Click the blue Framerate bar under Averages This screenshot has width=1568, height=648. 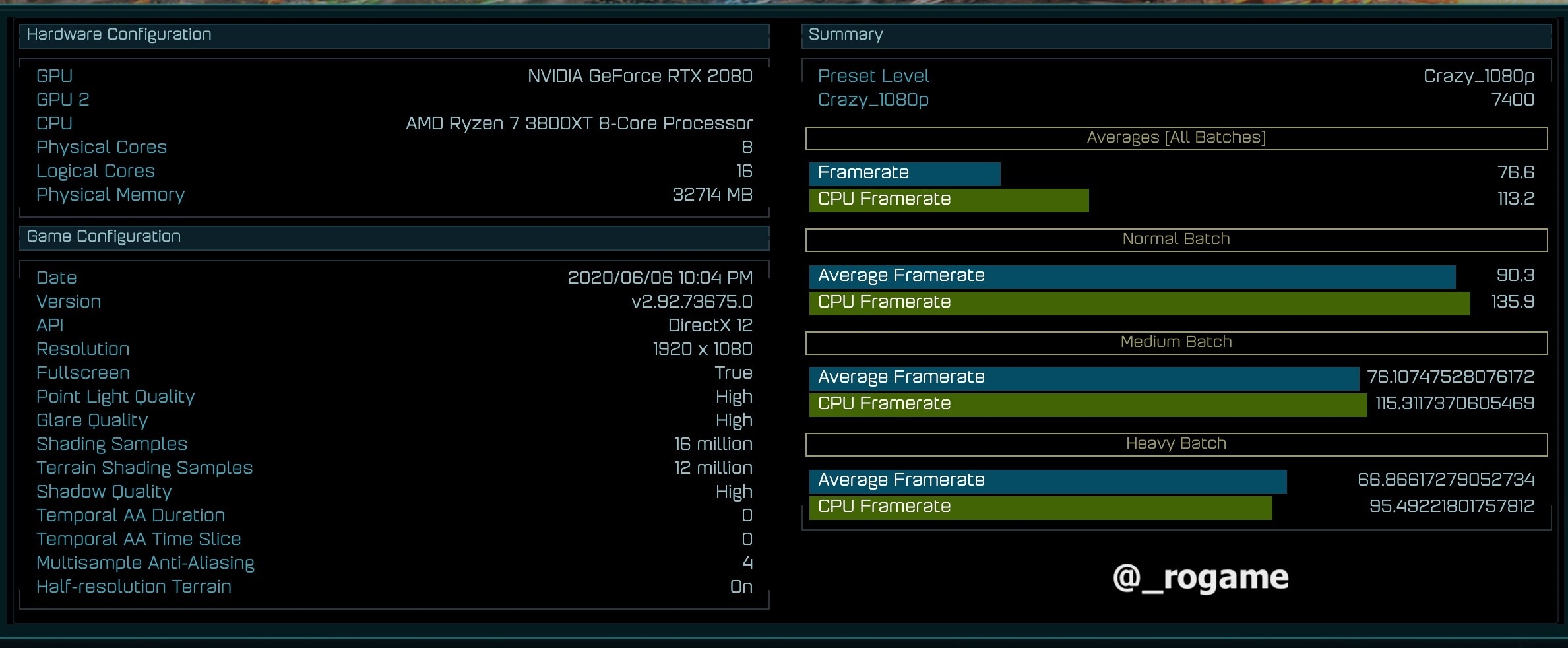point(904,174)
